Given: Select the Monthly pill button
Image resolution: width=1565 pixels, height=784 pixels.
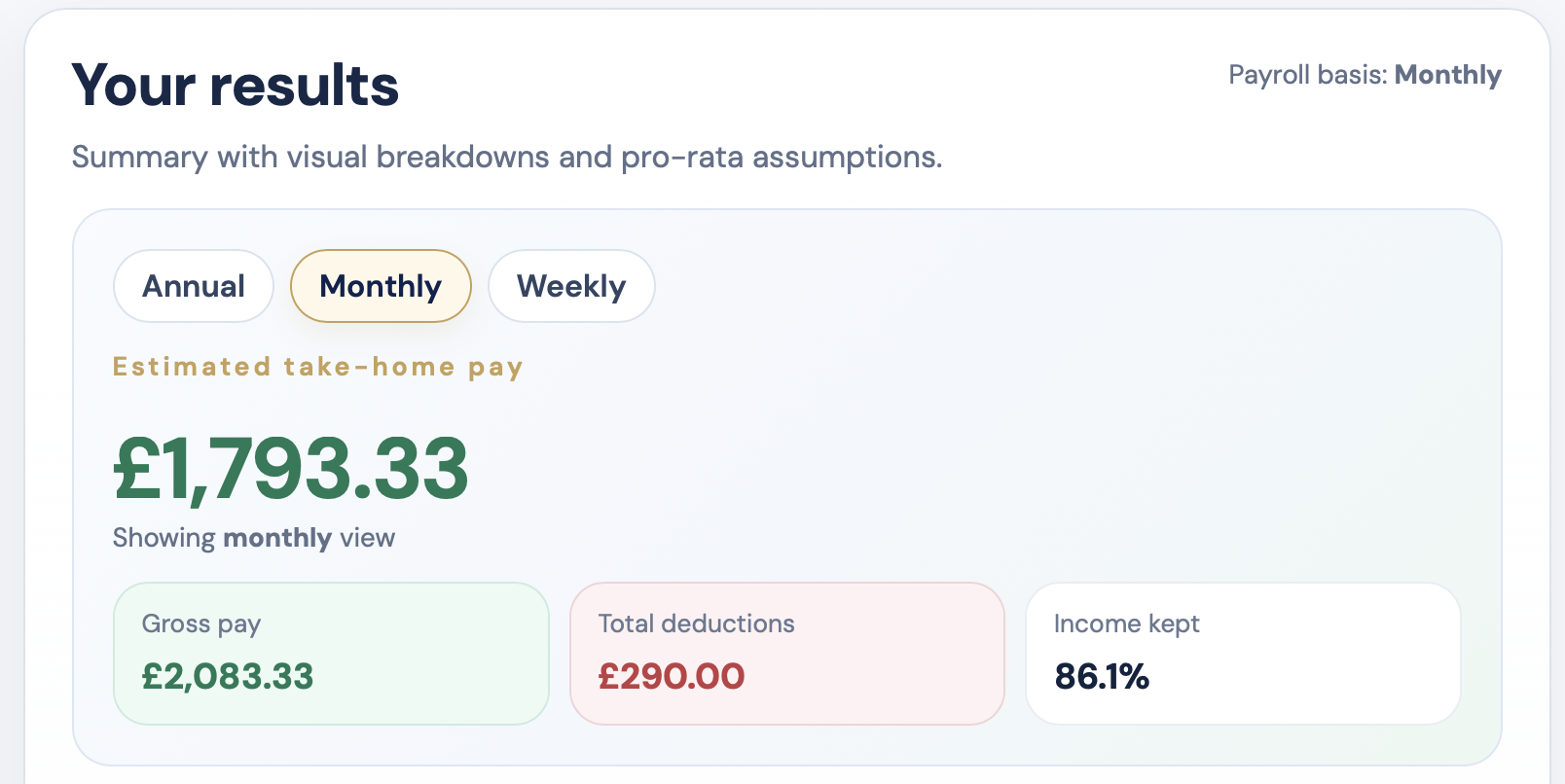Looking at the screenshot, I should coord(380,285).
